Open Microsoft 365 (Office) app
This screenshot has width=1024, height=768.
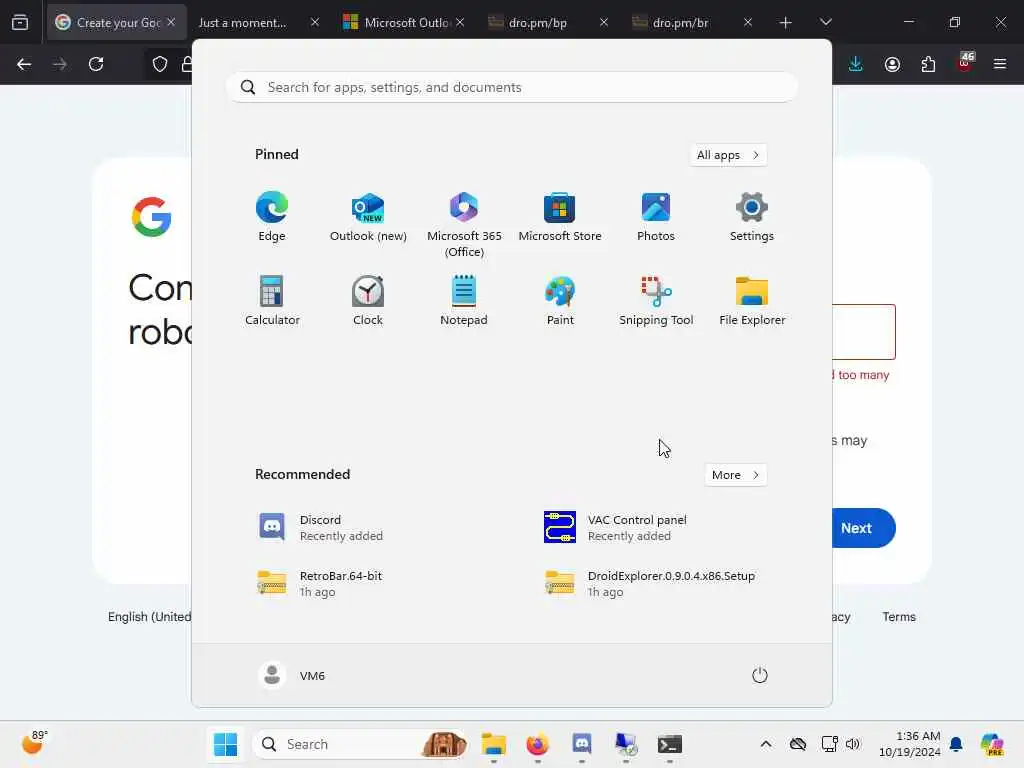(464, 225)
